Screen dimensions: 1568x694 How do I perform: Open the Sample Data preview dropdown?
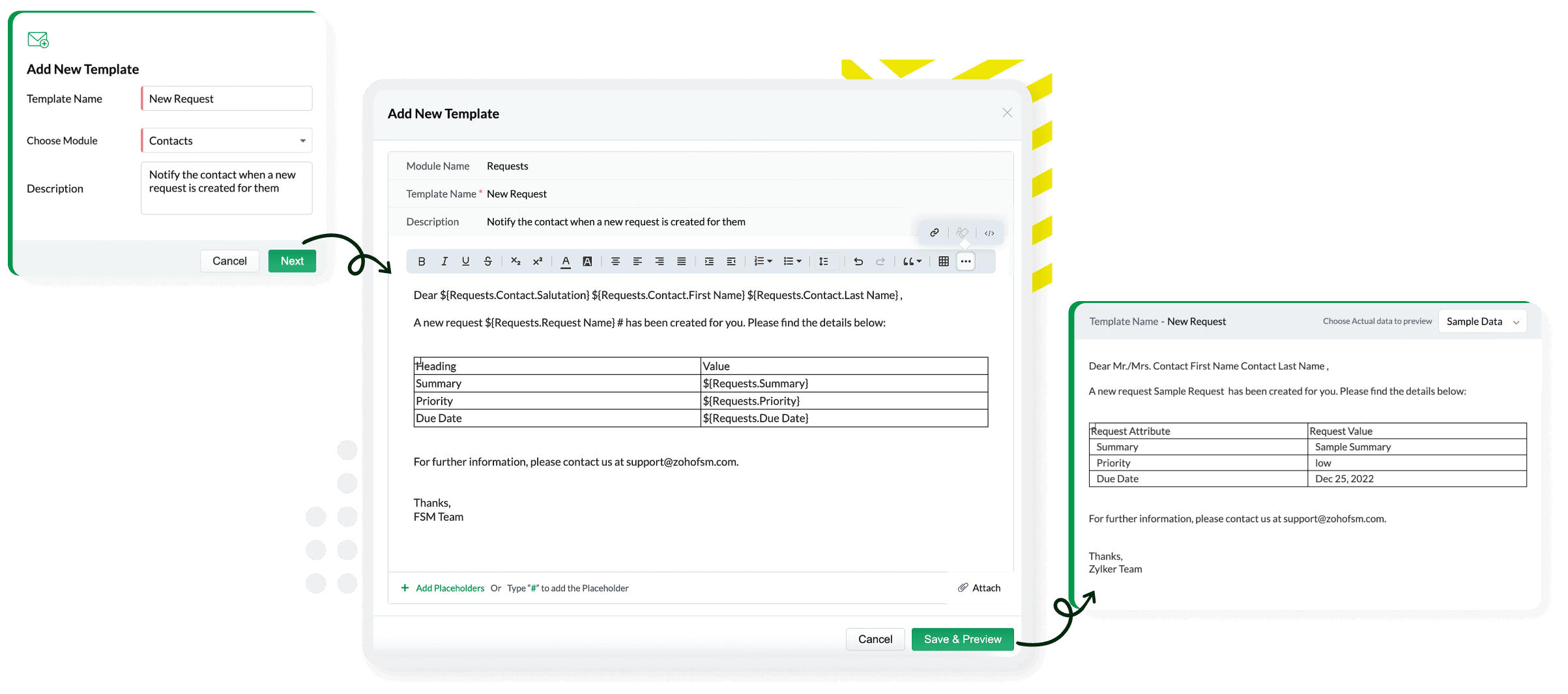point(1483,321)
